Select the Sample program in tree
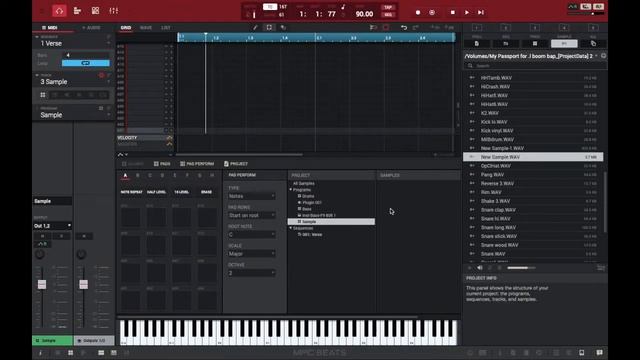 click(x=331, y=222)
